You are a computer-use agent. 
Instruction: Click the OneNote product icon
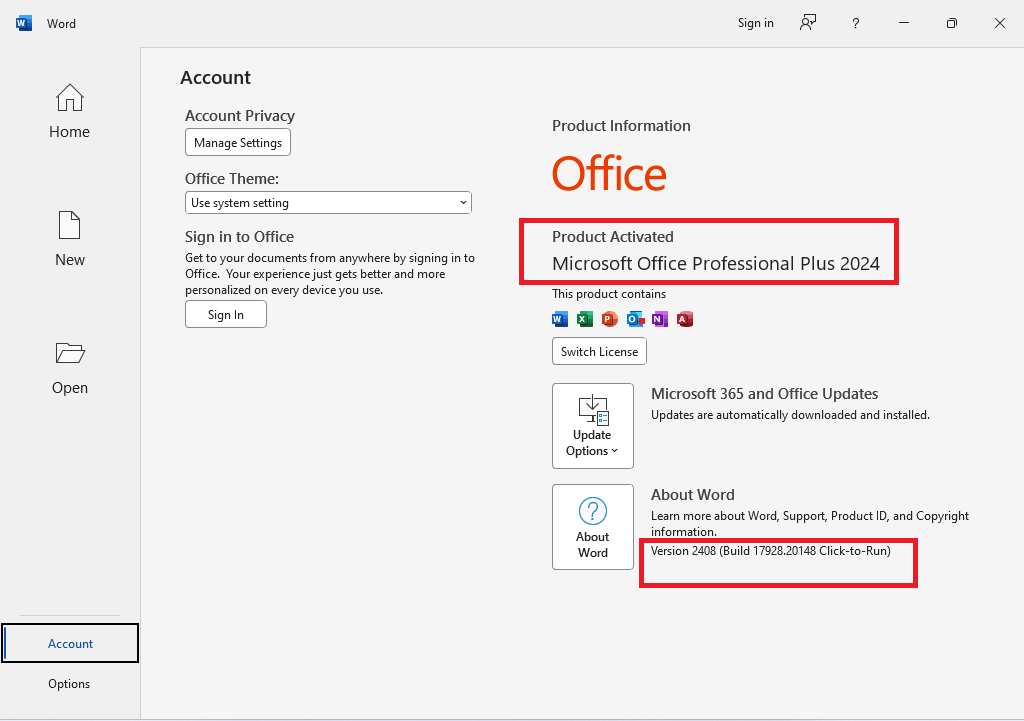pos(660,319)
